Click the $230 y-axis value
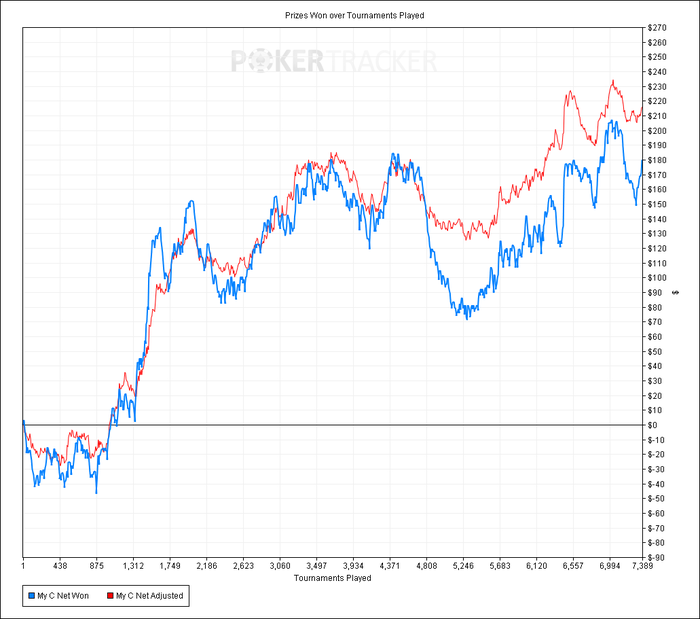 click(x=657, y=87)
